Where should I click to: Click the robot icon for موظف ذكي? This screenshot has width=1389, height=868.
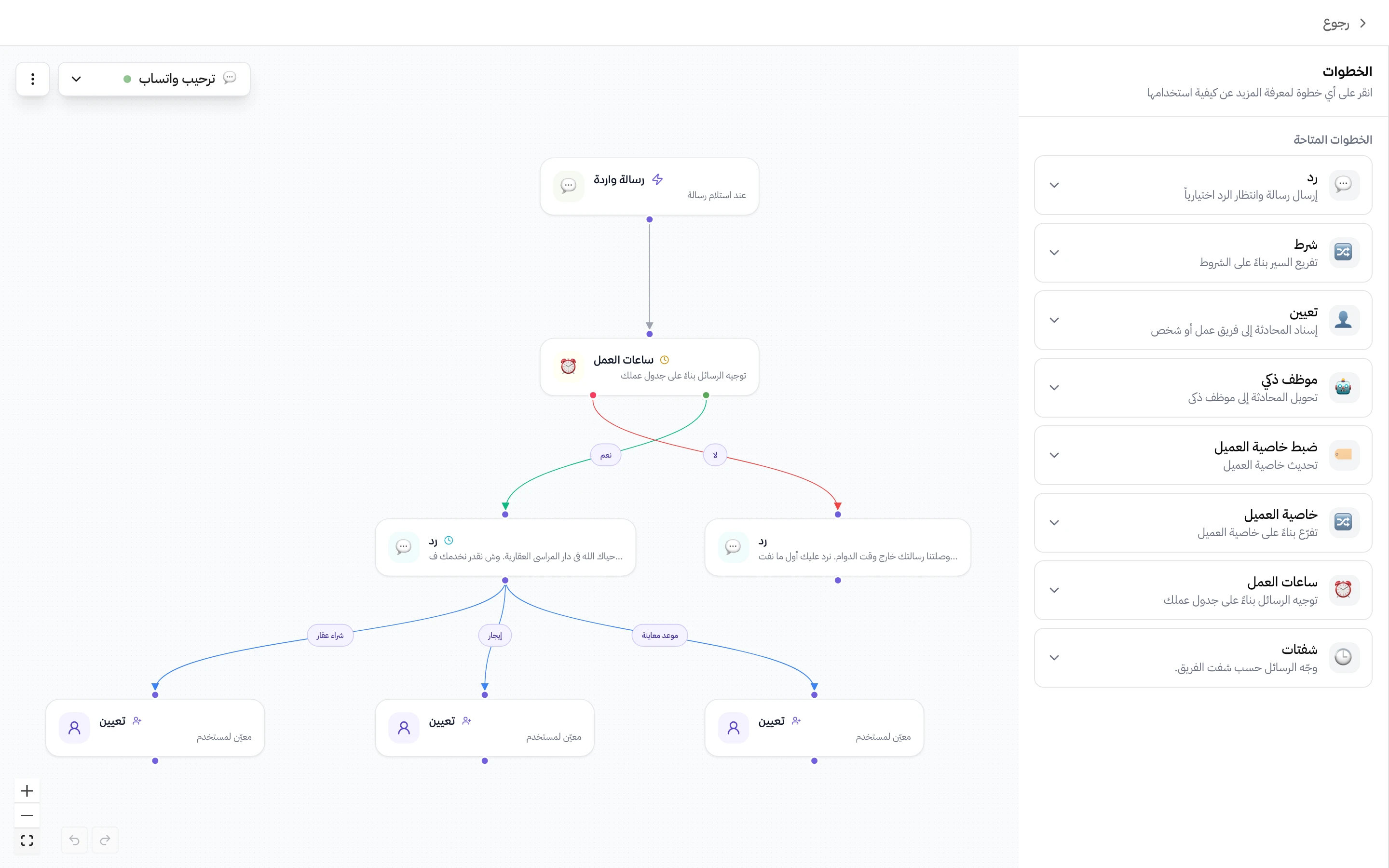pos(1343,388)
